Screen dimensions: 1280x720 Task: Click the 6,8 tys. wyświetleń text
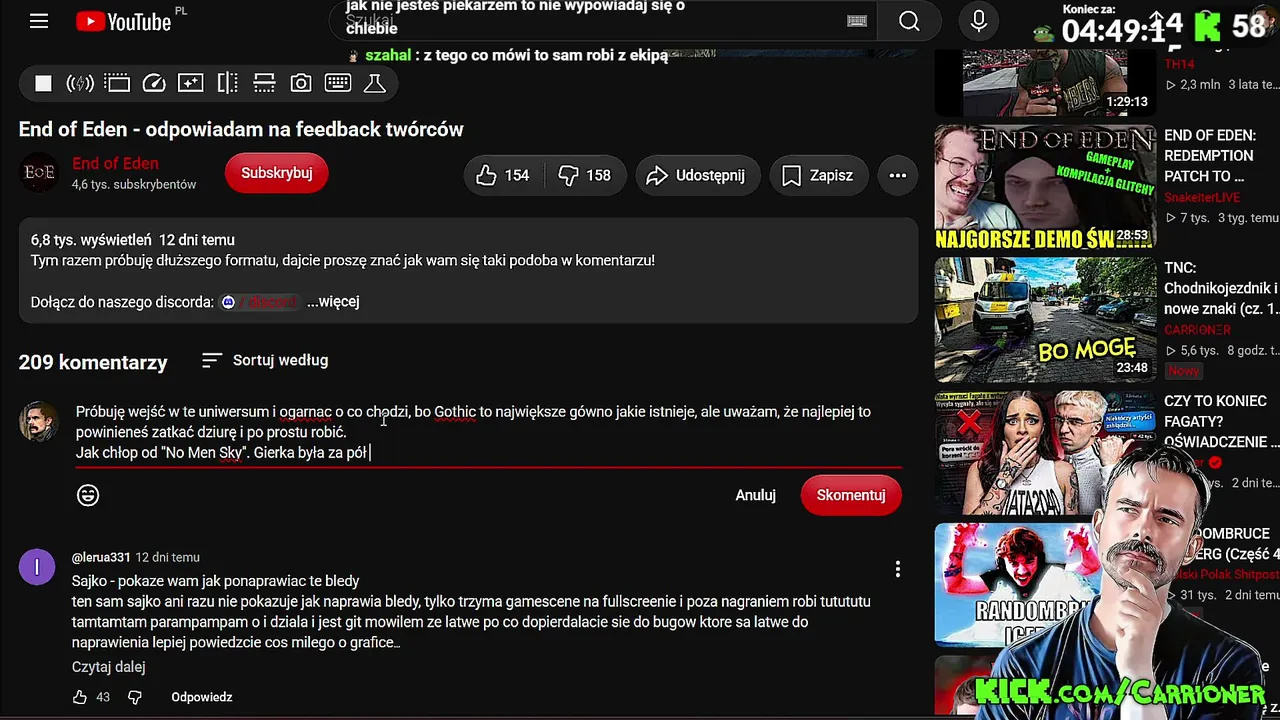click(x=91, y=240)
